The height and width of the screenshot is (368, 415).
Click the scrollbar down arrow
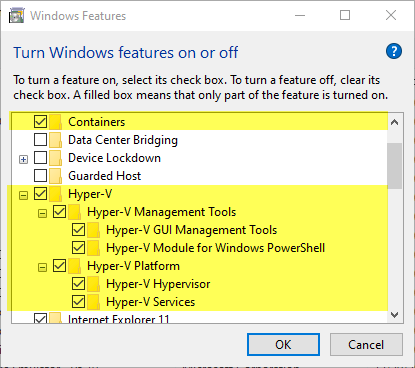click(395, 315)
